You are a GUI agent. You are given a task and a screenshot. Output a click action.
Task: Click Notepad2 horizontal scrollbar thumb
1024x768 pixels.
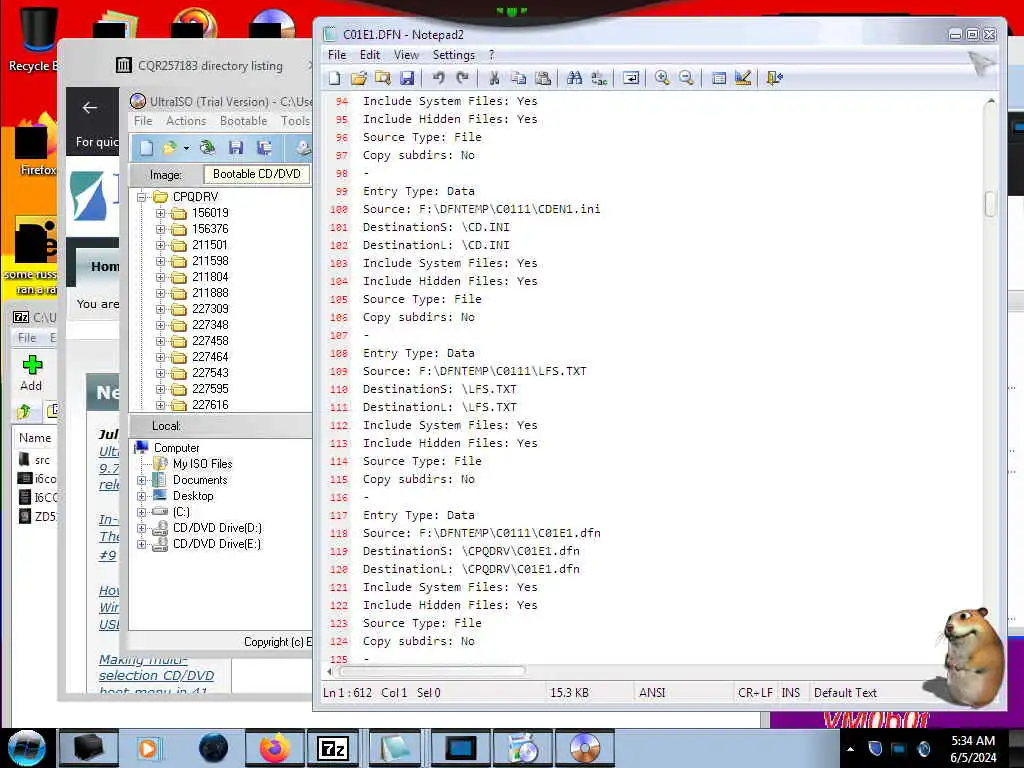(x=432, y=671)
